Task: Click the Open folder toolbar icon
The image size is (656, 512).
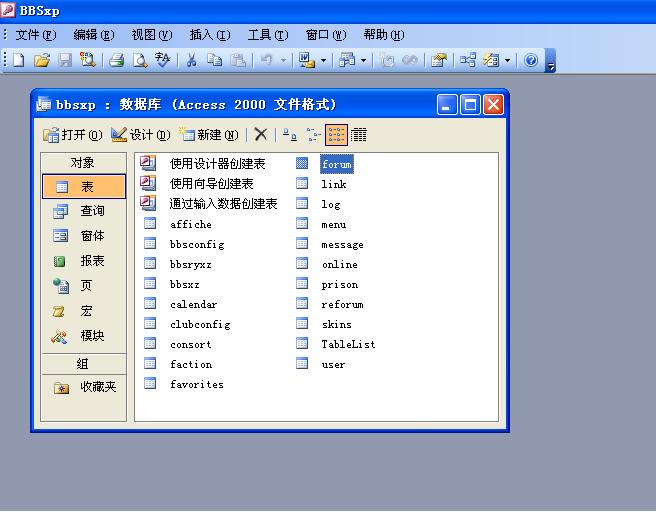Action: coord(42,60)
